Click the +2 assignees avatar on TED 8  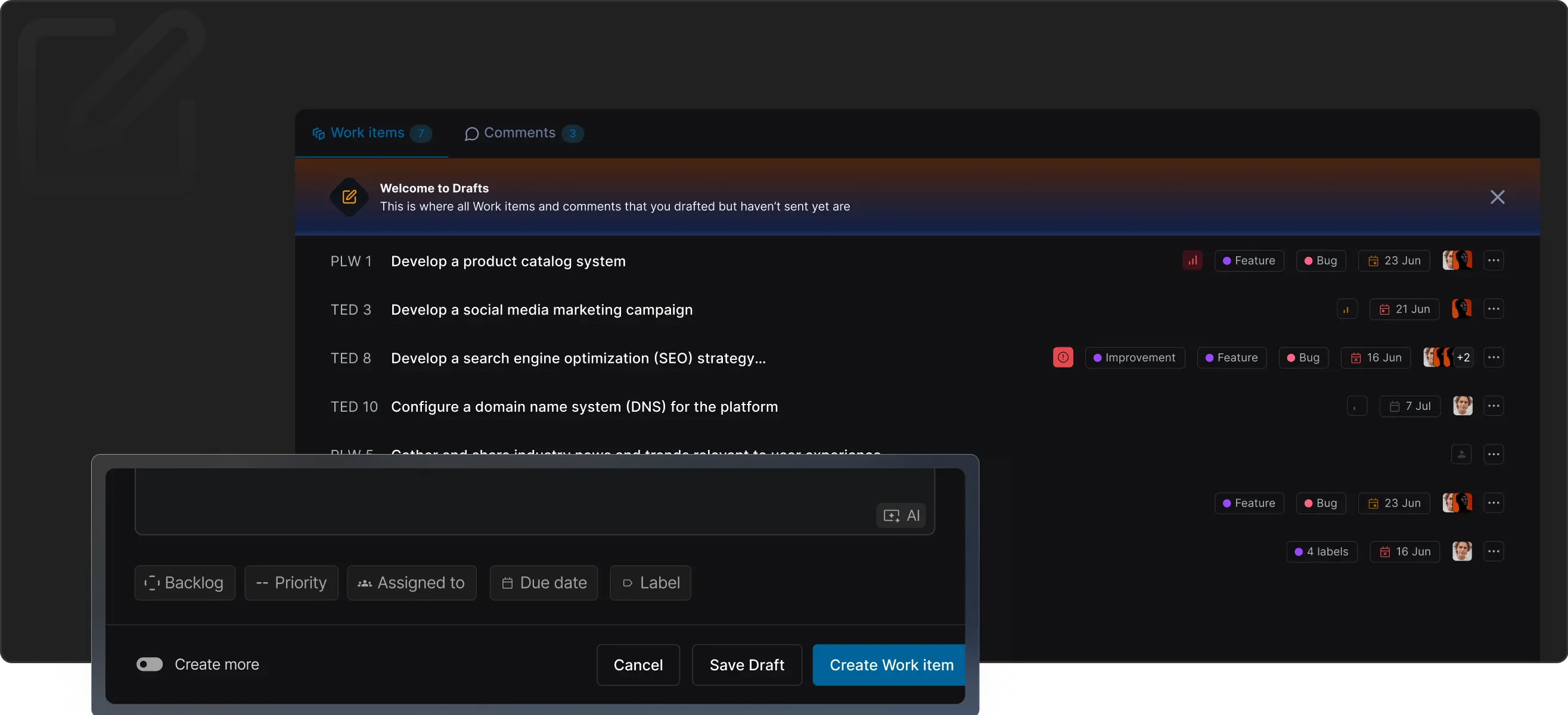tap(1463, 358)
